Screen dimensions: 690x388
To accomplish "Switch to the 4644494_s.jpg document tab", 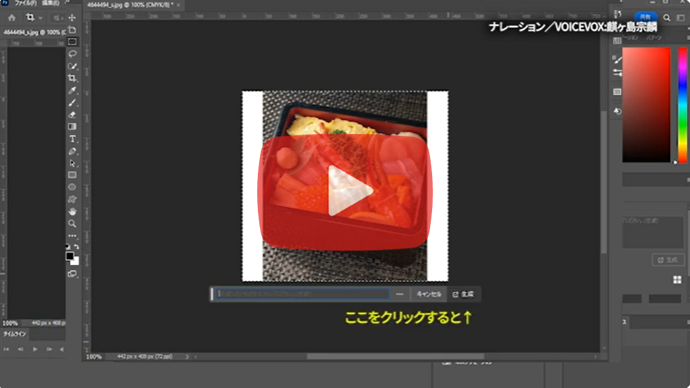I will [131, 5].
